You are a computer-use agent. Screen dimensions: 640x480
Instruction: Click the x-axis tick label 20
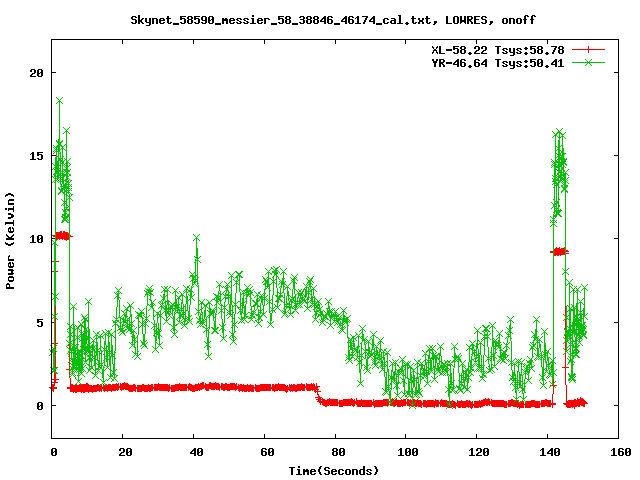125,452
